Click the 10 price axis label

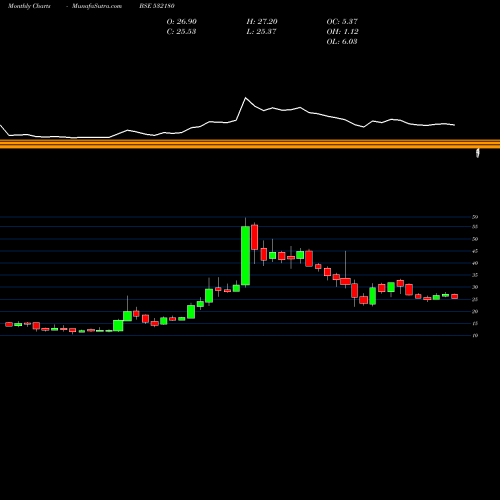coord(475,335)
